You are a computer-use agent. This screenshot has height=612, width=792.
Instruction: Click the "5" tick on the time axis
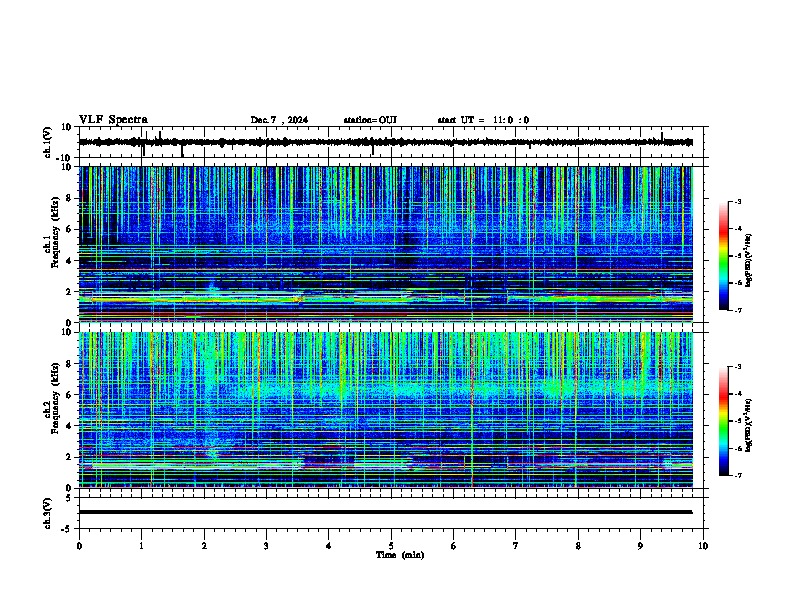pos(391,546)
